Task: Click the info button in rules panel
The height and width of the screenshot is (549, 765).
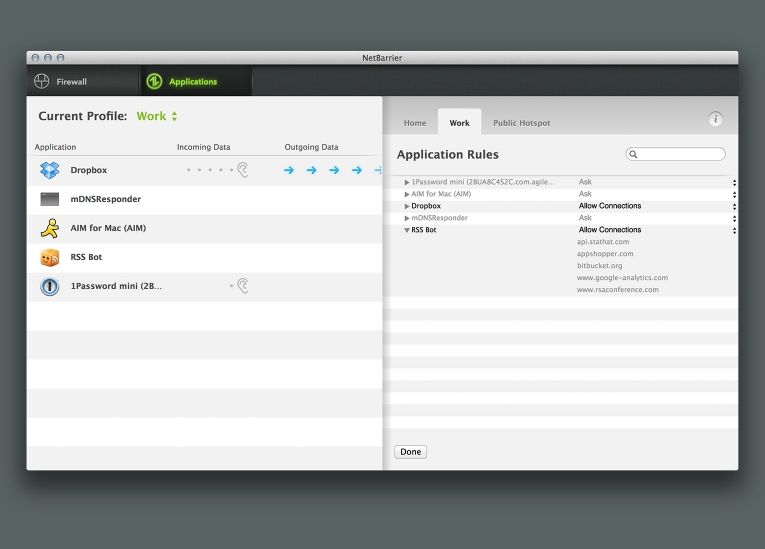Action: [715, 119]
